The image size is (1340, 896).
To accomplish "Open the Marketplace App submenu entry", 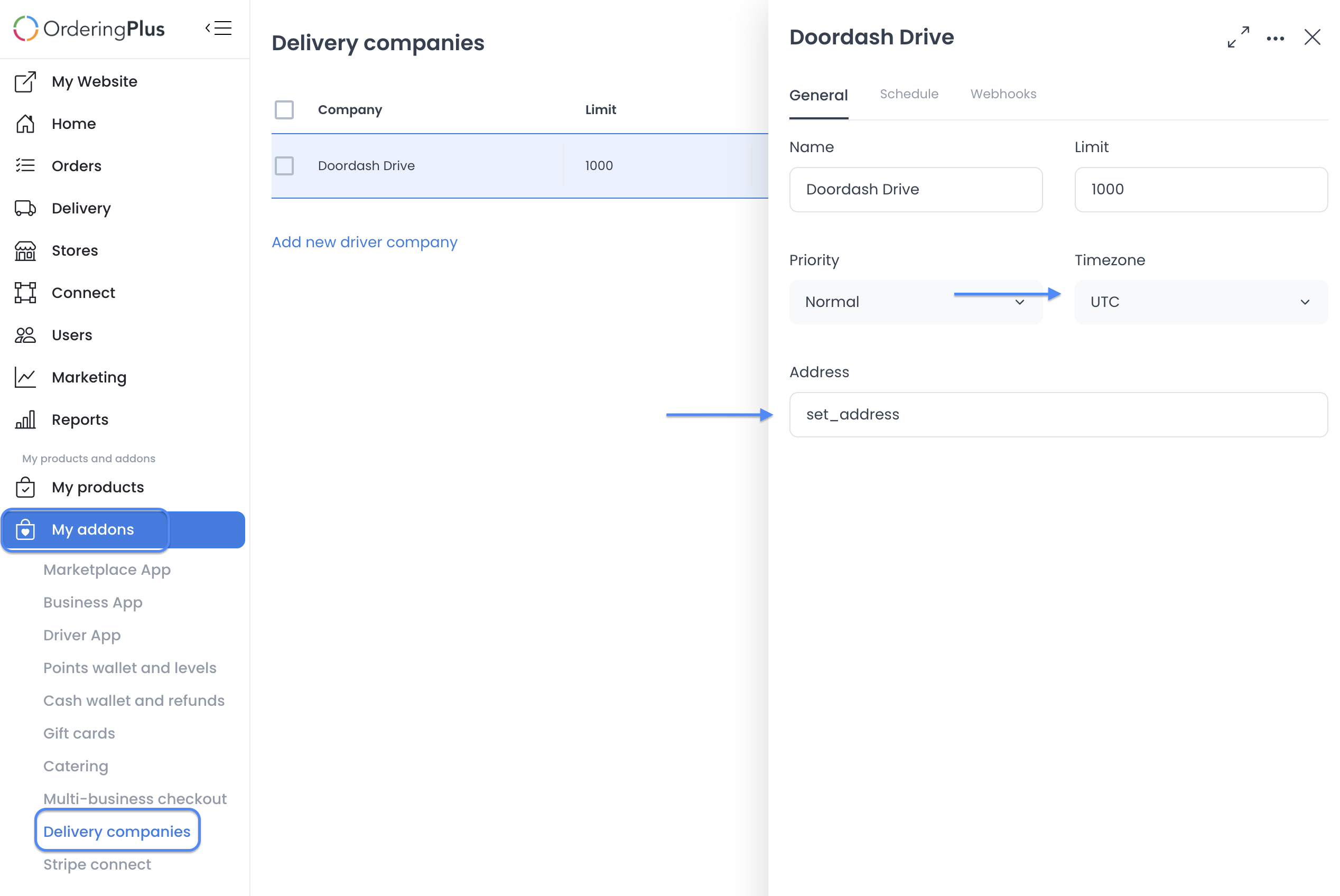I will click(107, 570).
